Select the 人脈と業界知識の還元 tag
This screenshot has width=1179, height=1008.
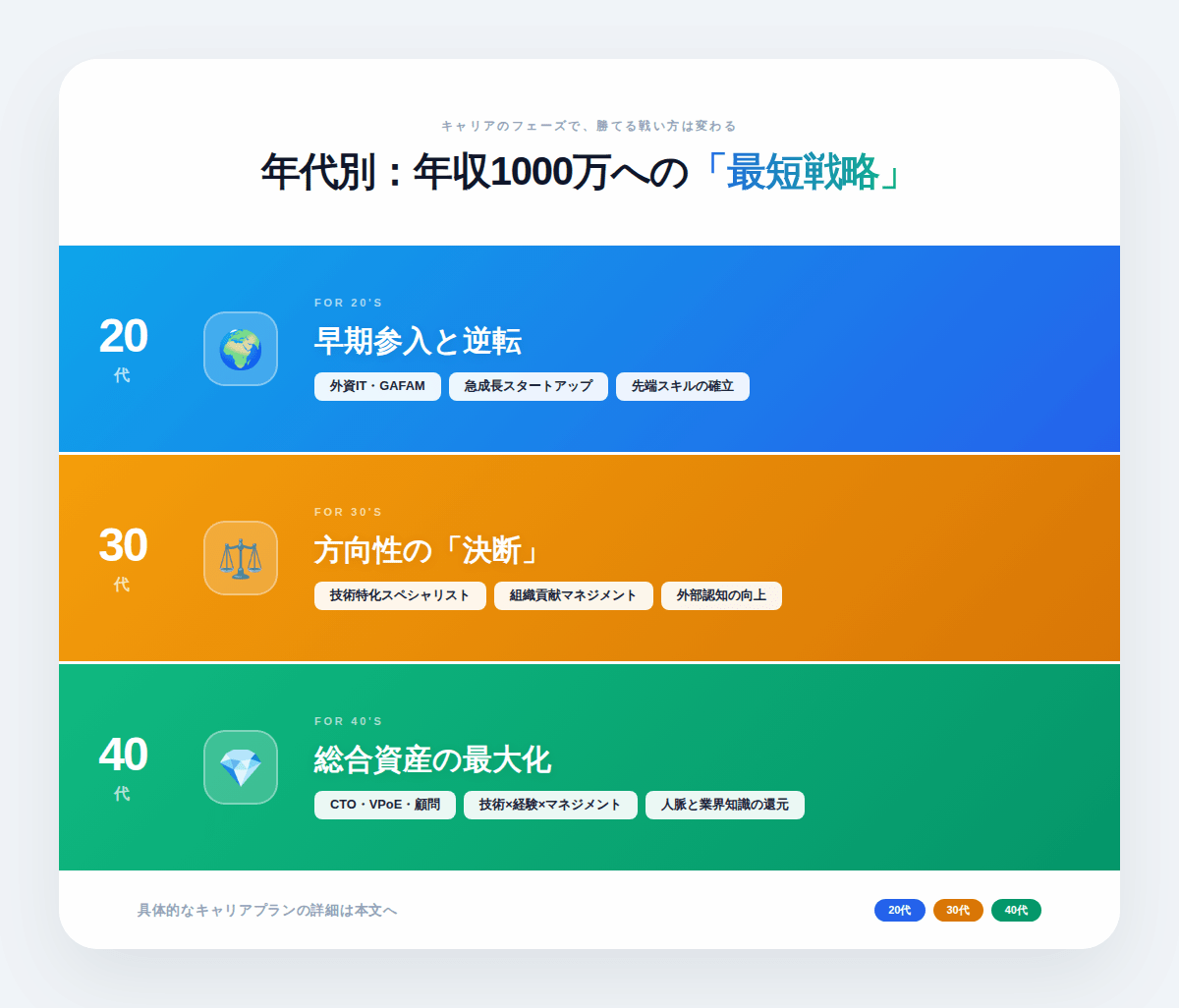click(x=725, y=805)
